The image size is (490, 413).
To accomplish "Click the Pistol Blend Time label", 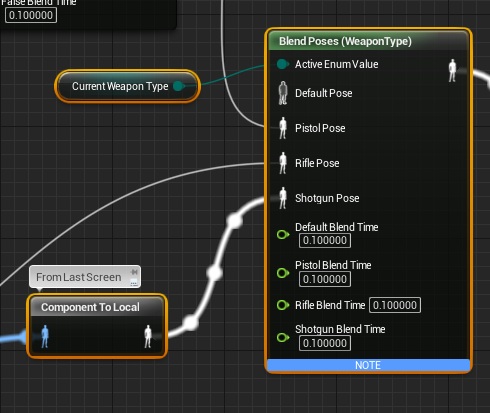I will coord(333,265).
